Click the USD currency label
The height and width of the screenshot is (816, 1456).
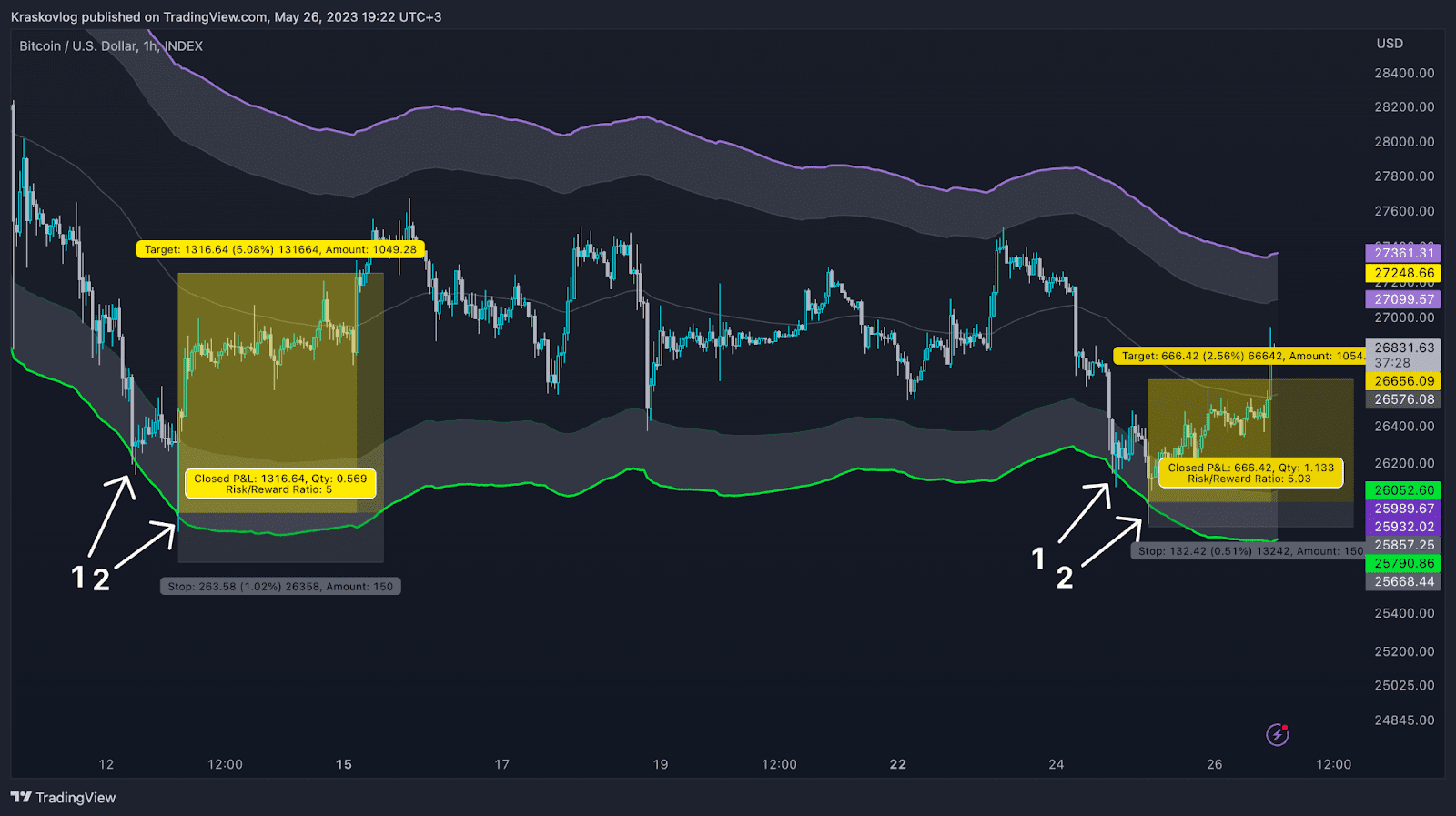(x=1390, y=44)
